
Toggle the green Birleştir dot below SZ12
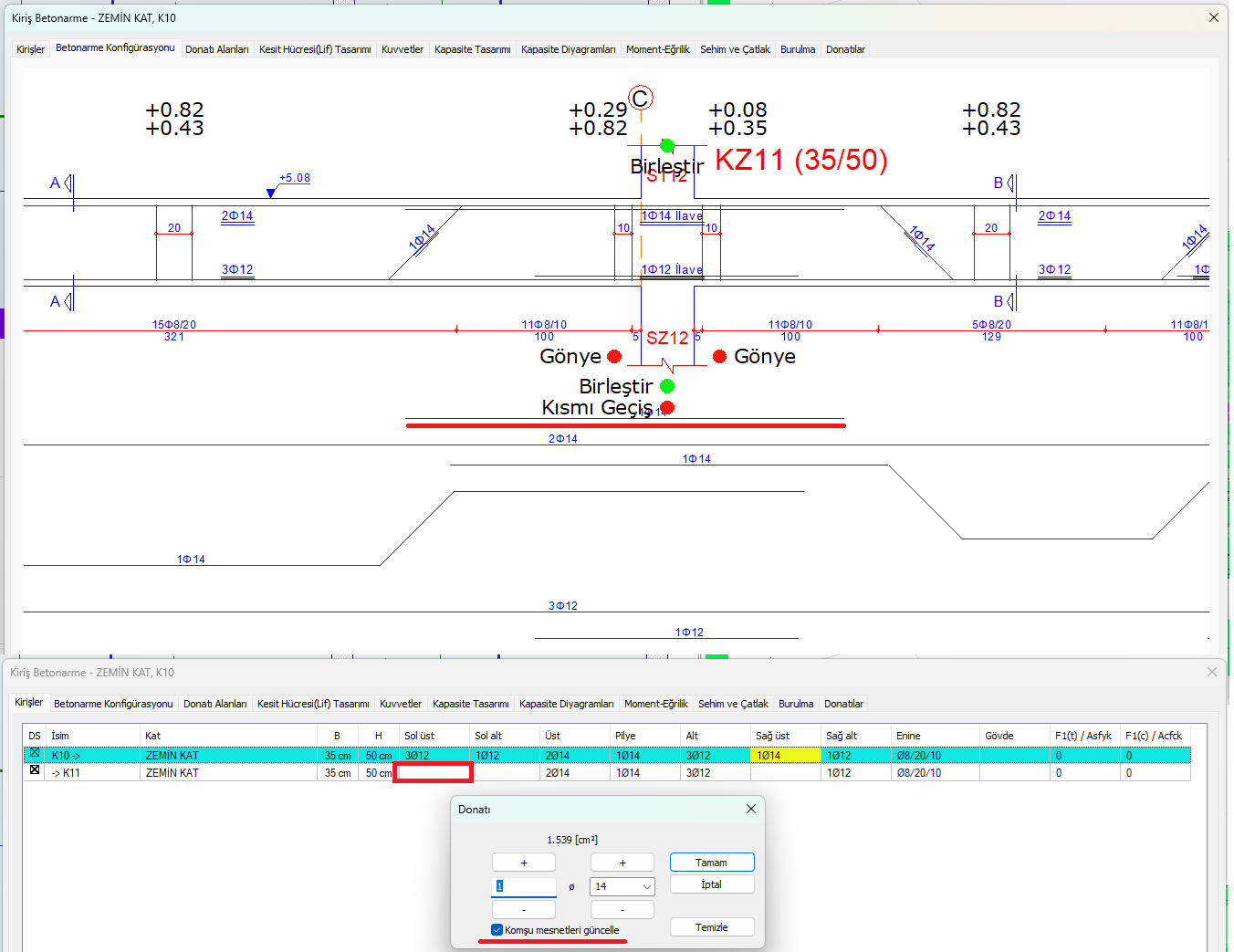click(x=667, y=386)
